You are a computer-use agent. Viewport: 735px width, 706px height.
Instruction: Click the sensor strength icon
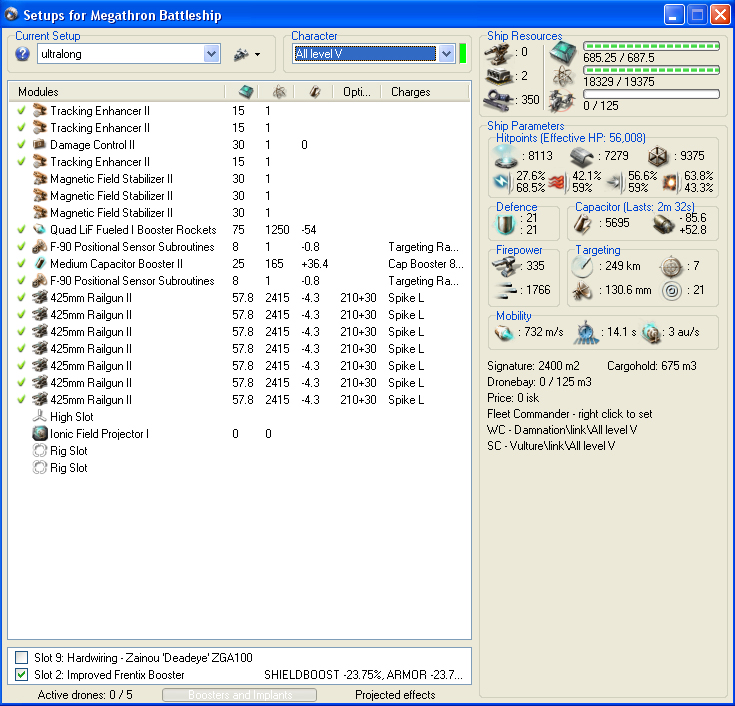(x=672, y=291)
